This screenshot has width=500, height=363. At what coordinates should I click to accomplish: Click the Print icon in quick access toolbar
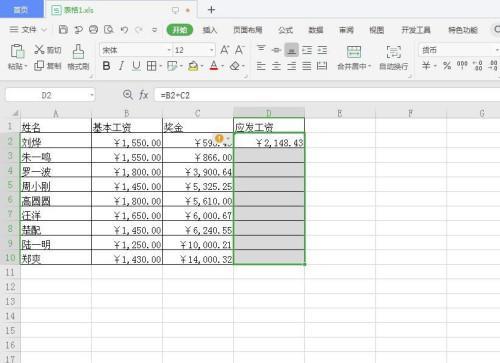click(x=93, y=30)
